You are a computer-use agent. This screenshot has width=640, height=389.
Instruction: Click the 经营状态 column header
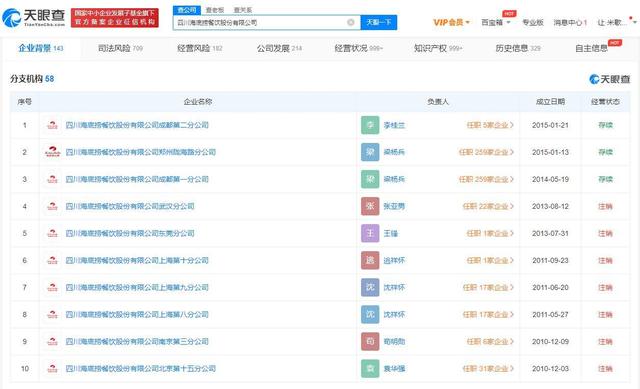605,101
